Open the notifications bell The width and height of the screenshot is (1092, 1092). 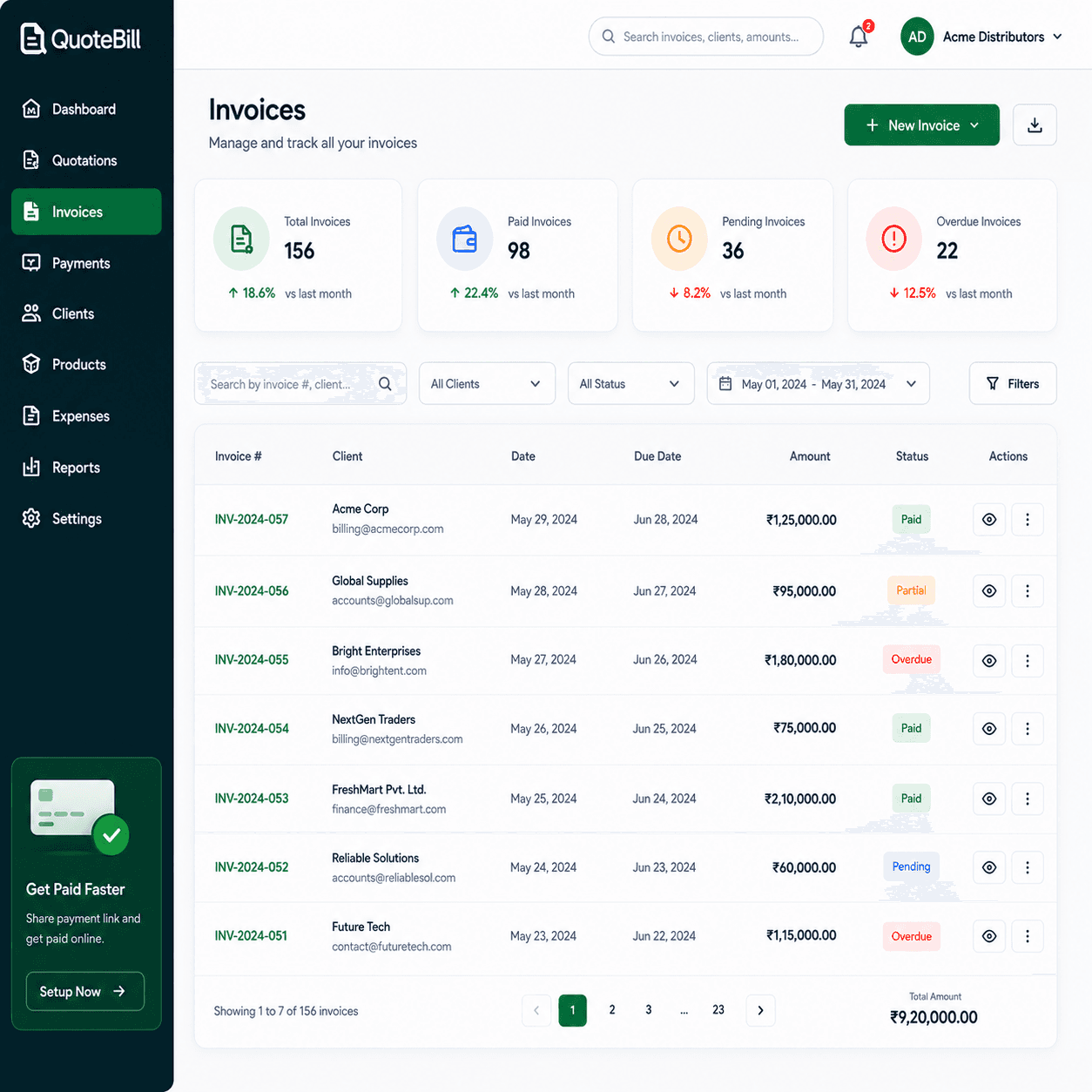[859, 37]
